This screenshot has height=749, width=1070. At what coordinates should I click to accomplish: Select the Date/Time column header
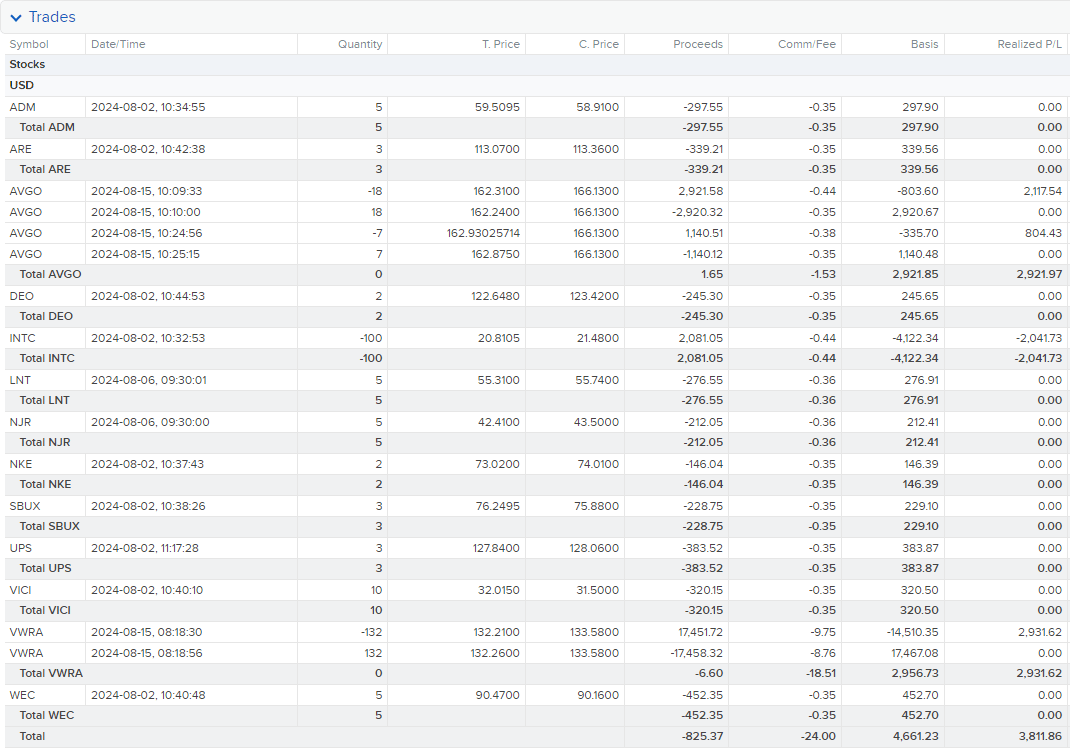pos(118,44)
